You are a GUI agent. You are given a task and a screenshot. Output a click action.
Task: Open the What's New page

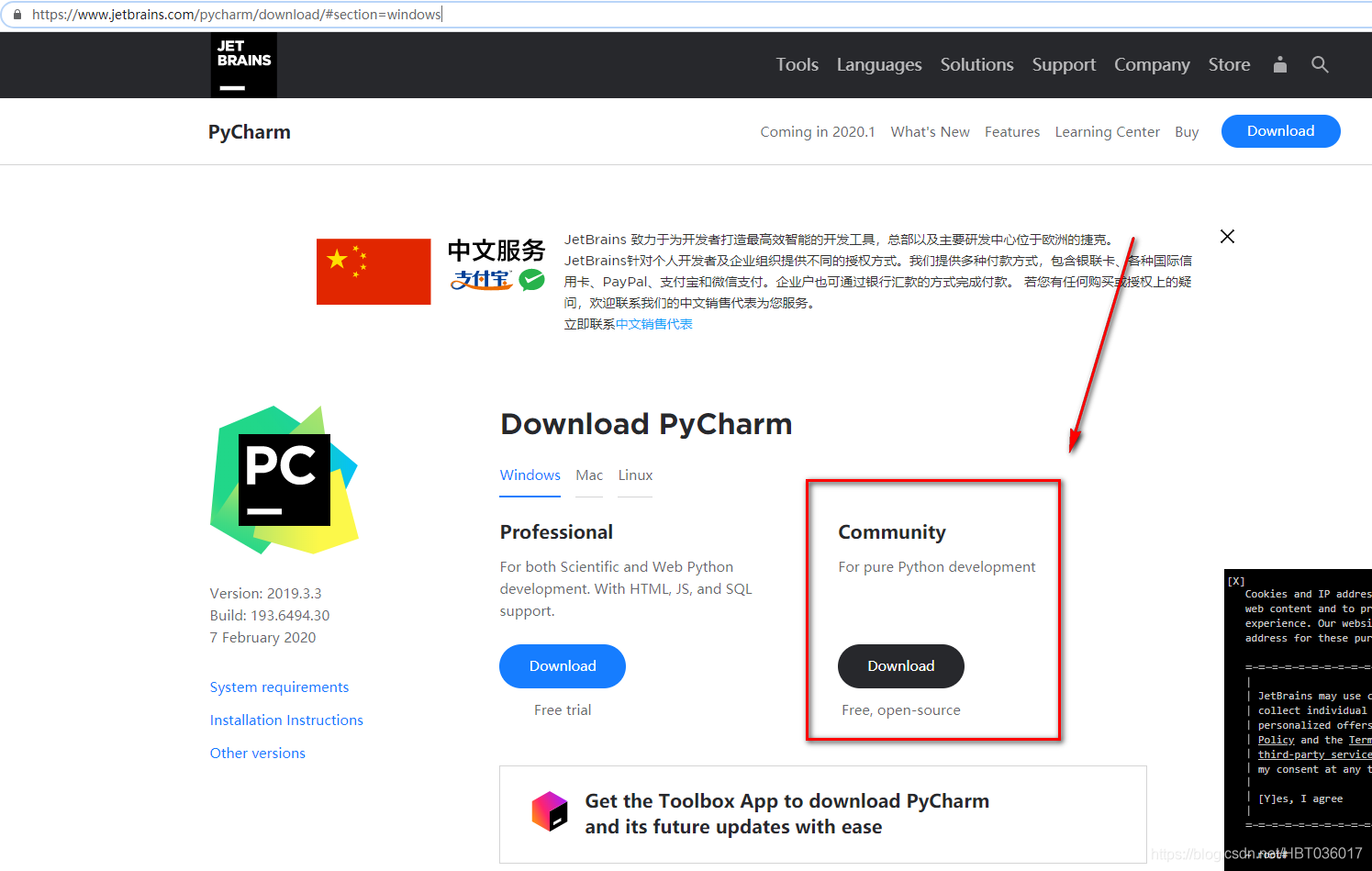point(930,132)
